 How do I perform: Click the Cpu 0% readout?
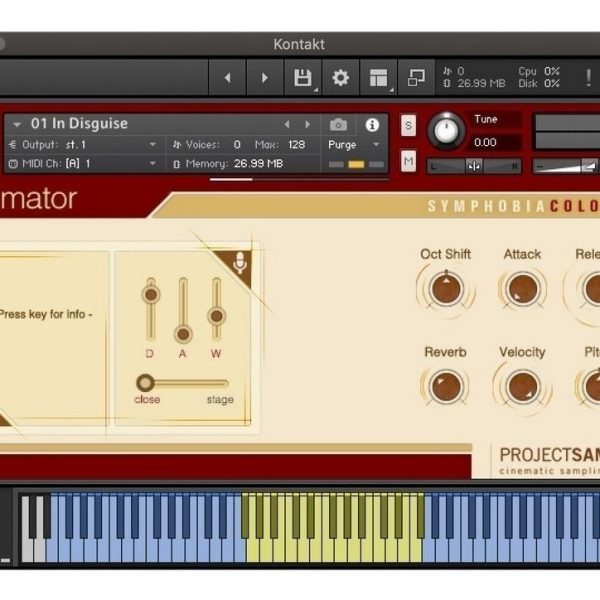(x=539, y=72)
